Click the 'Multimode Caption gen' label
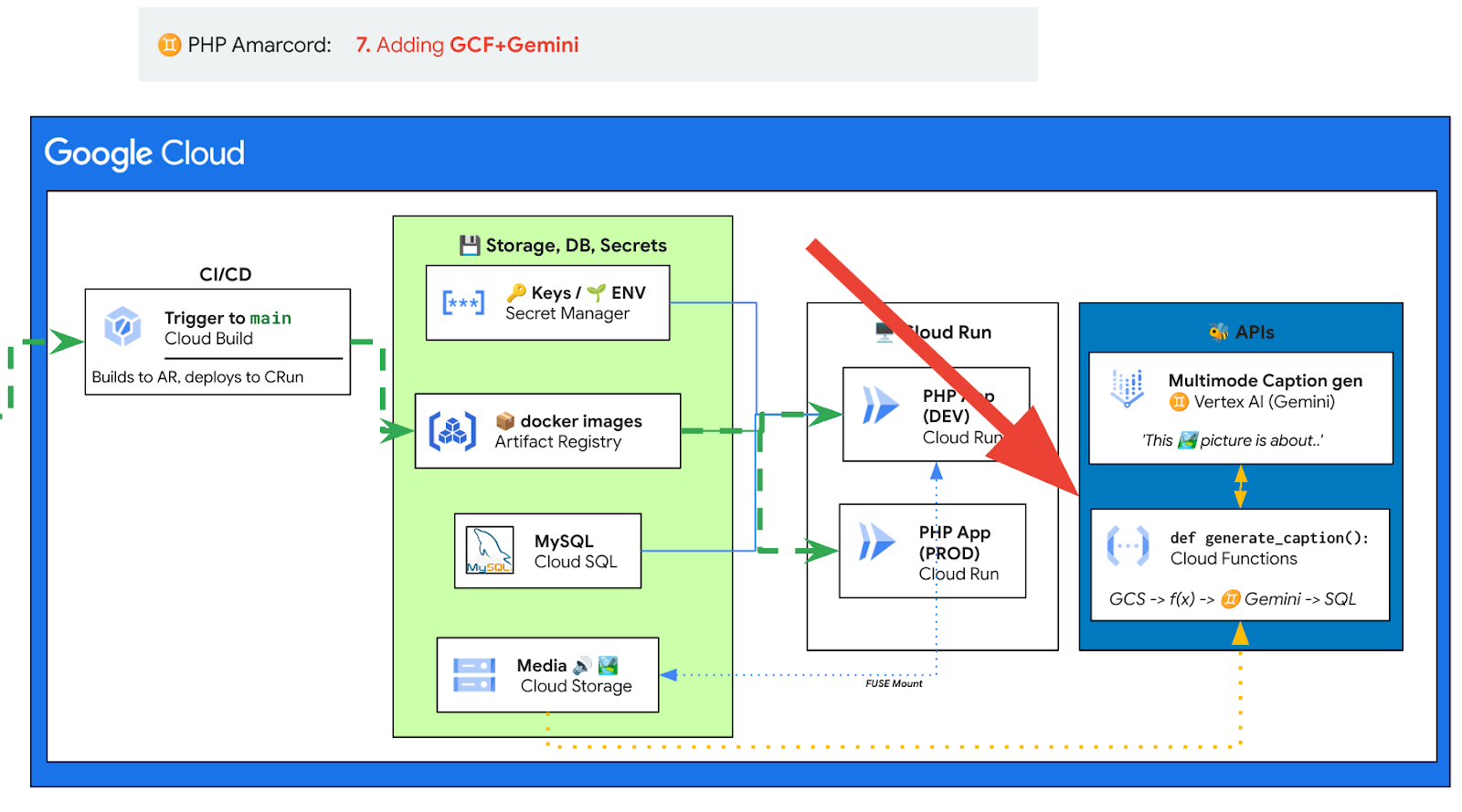This screenshot has height=812, width=1462. [x=1265, y=381]
